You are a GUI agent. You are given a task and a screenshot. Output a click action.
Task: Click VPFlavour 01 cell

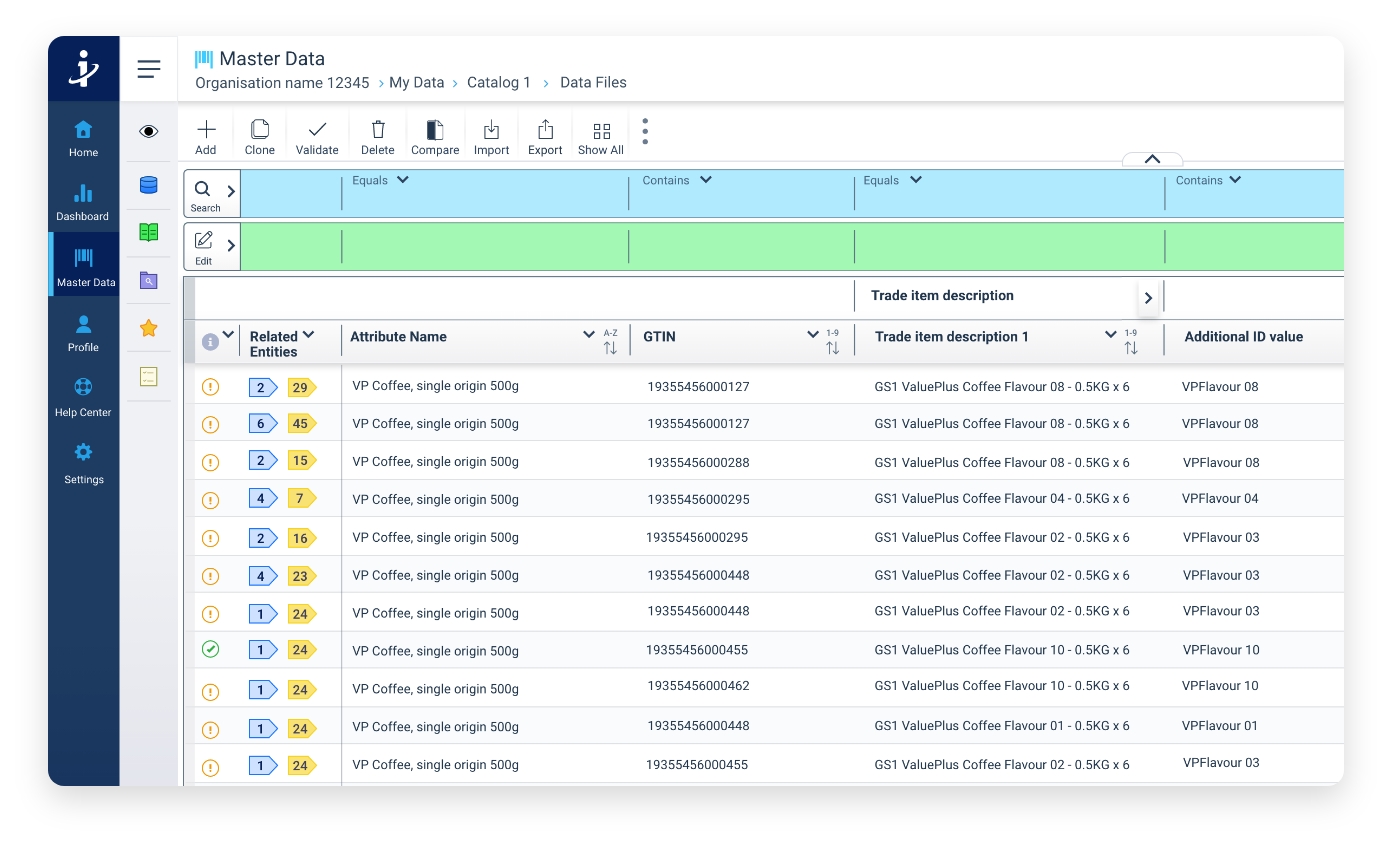[x=1220, y=726]
